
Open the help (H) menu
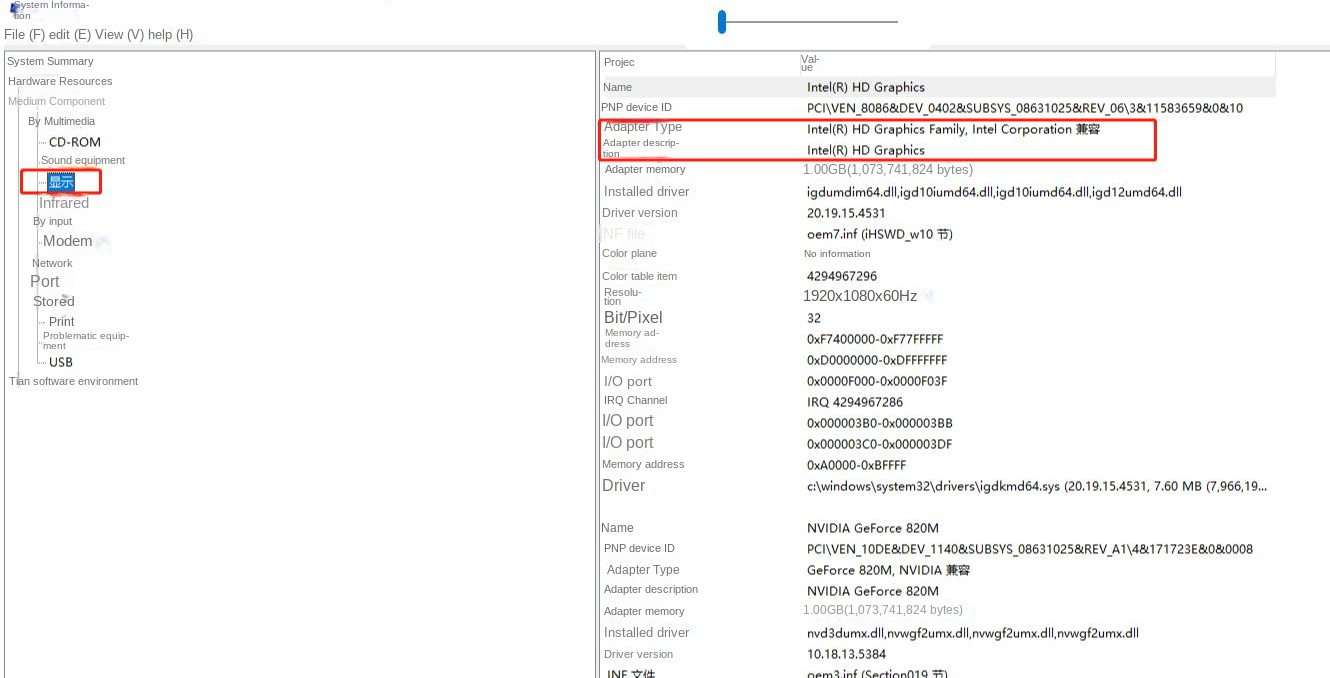tap(171, 34)
